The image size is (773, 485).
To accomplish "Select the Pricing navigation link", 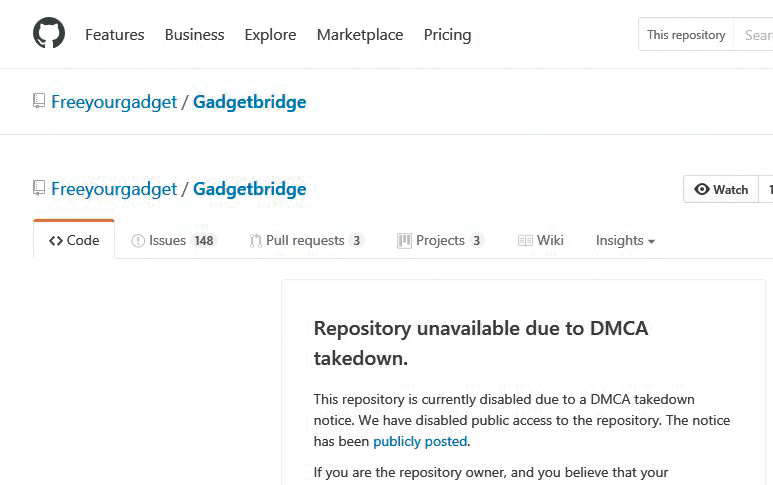I will 447,35.
